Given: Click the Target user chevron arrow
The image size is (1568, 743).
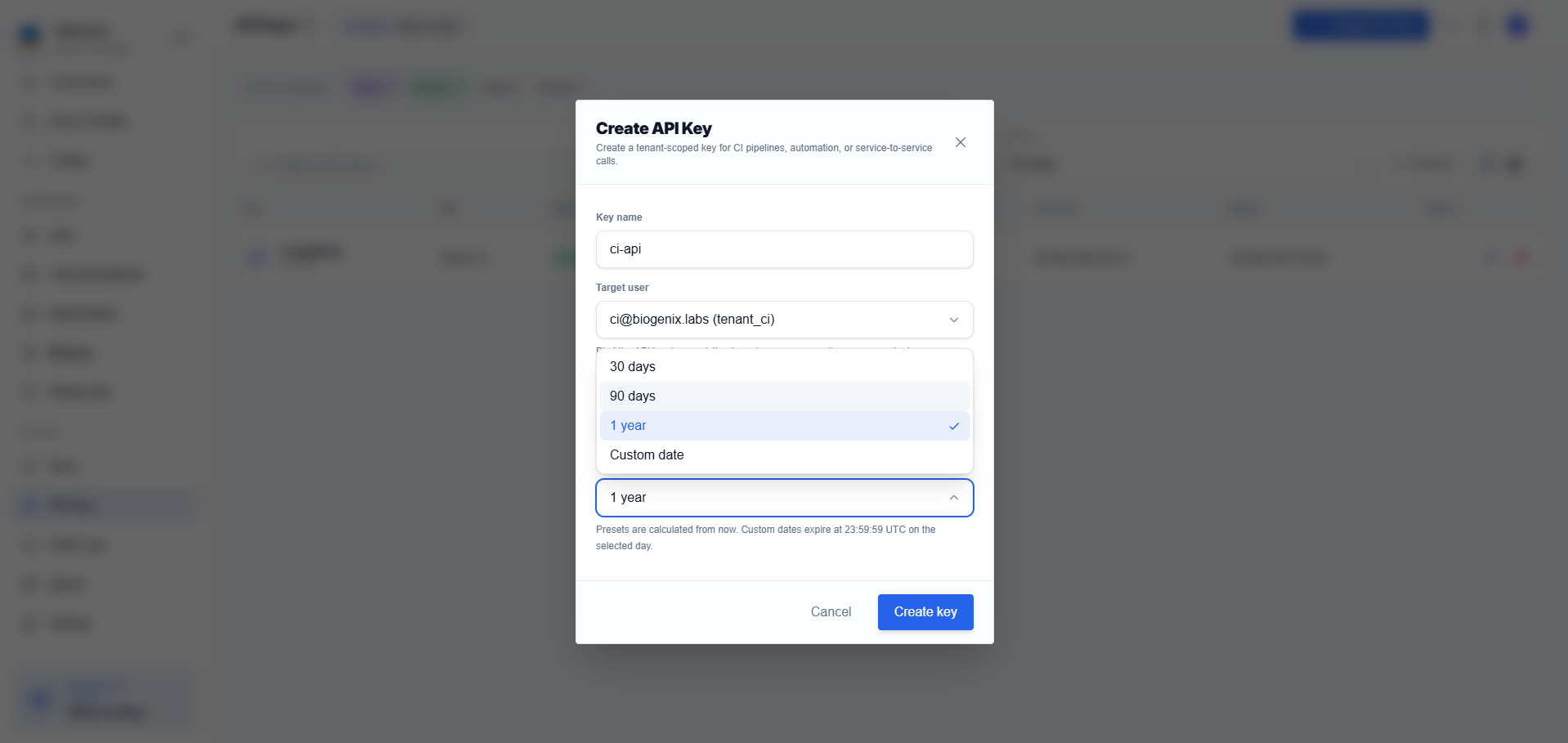Looking at the screenshot, I should pos(953,320).
